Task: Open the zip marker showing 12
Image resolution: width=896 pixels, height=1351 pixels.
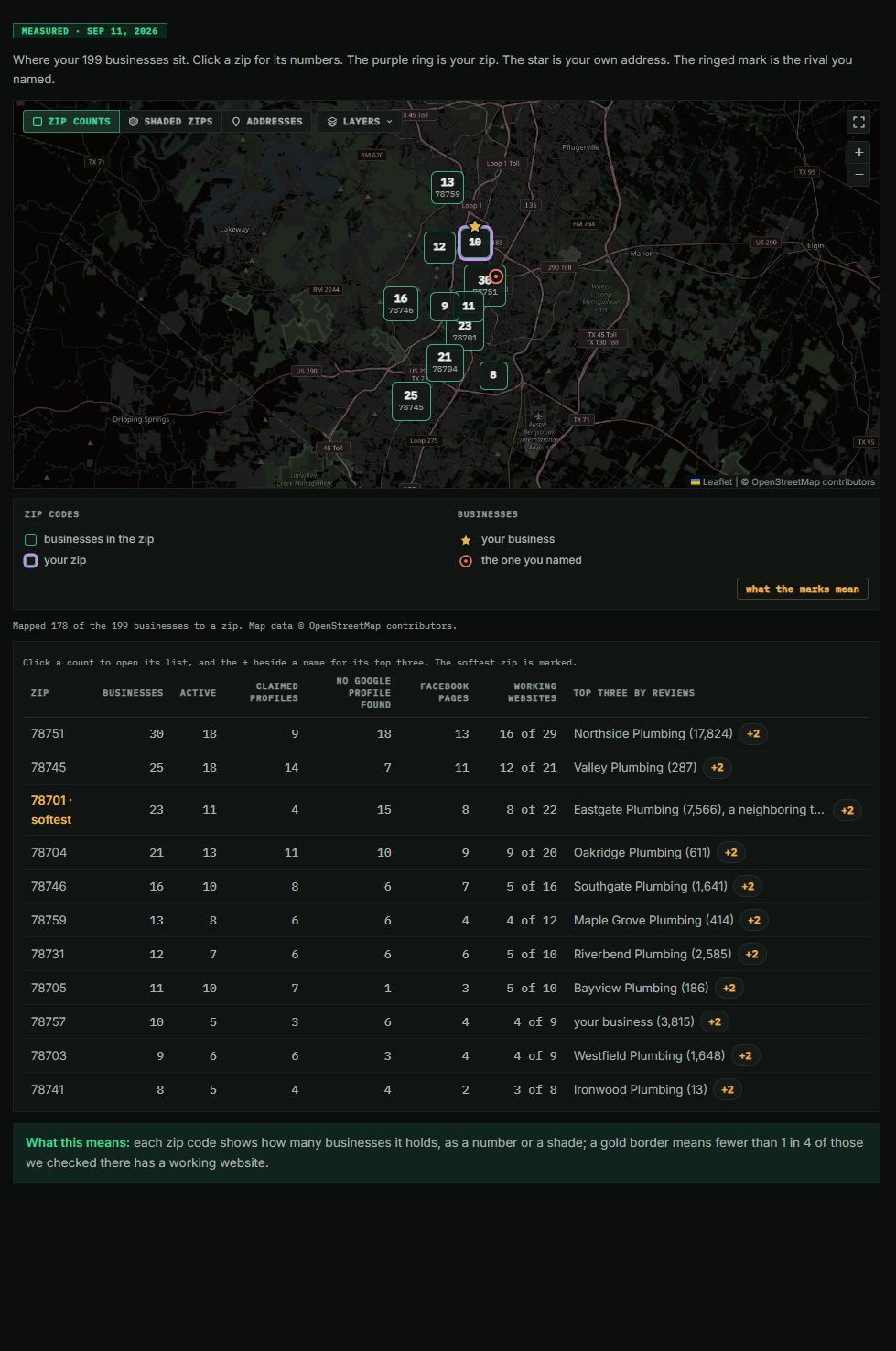Action: click(x=439, y=247)
